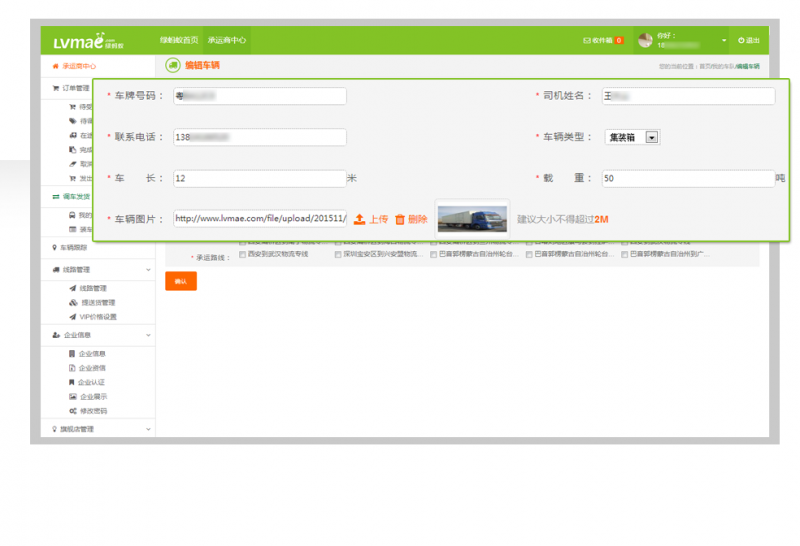The width and height of the screenshot is (800, 546).
Task: Check the 巴音郭楞蒙古自治州到广 route
Action: click(x=624, y=254)
